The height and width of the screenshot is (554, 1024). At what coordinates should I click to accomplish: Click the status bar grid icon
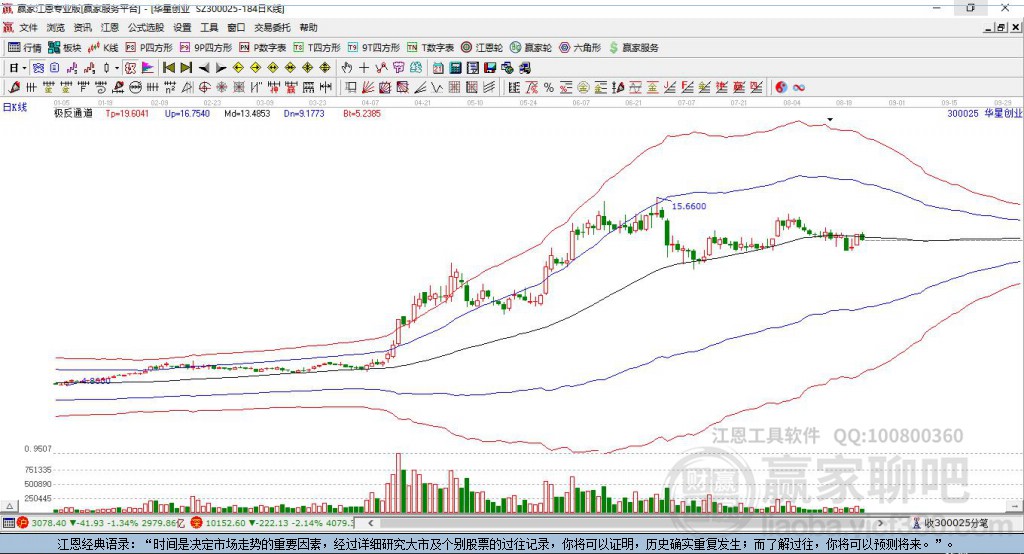[x=8, y=523]
